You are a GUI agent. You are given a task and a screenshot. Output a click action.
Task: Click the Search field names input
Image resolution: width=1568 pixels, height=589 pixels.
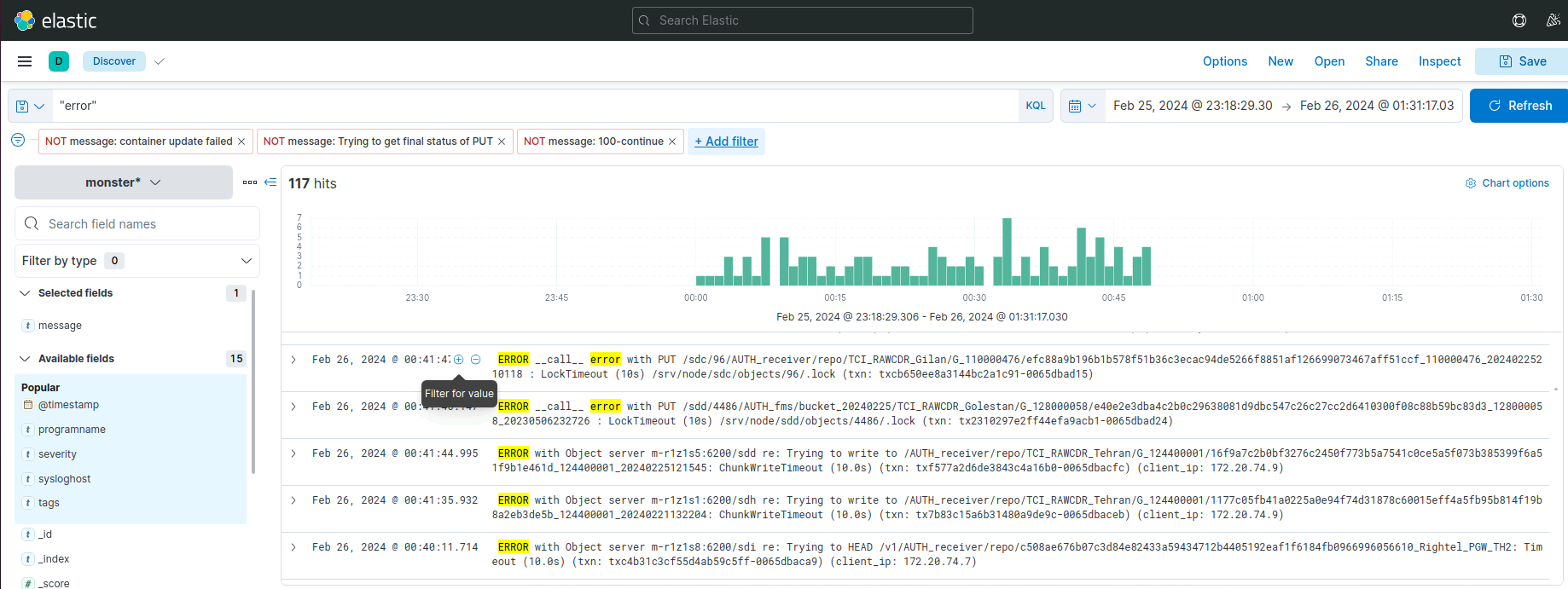pyautogui.click(x=145, y=224)
